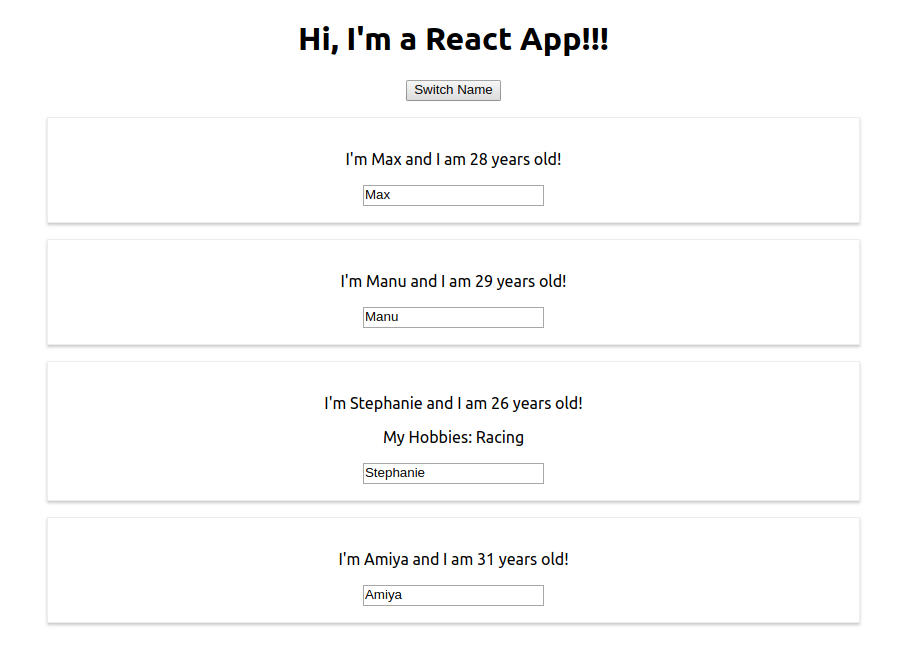Select the Stephanie name input box
Viewport: 899px width, 653px height.
(453, 473)
